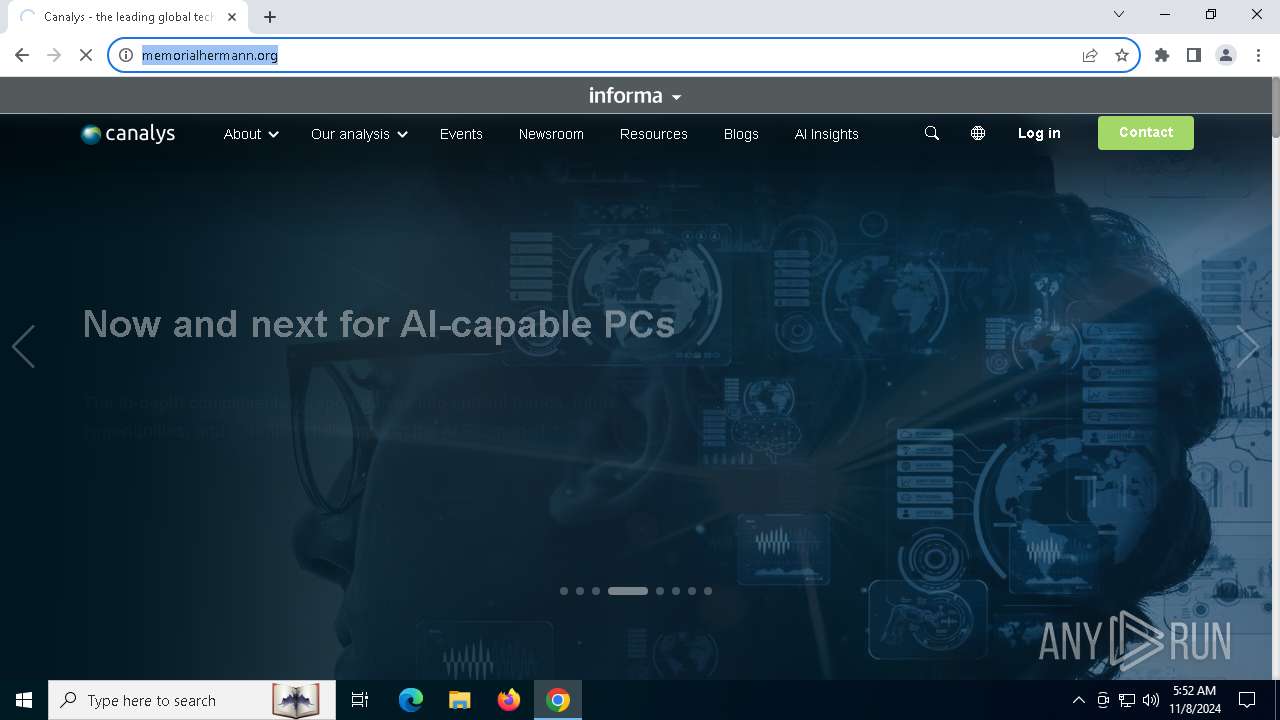Expand the About menu
The image size is (1280, 720).
tap(251, 134)
